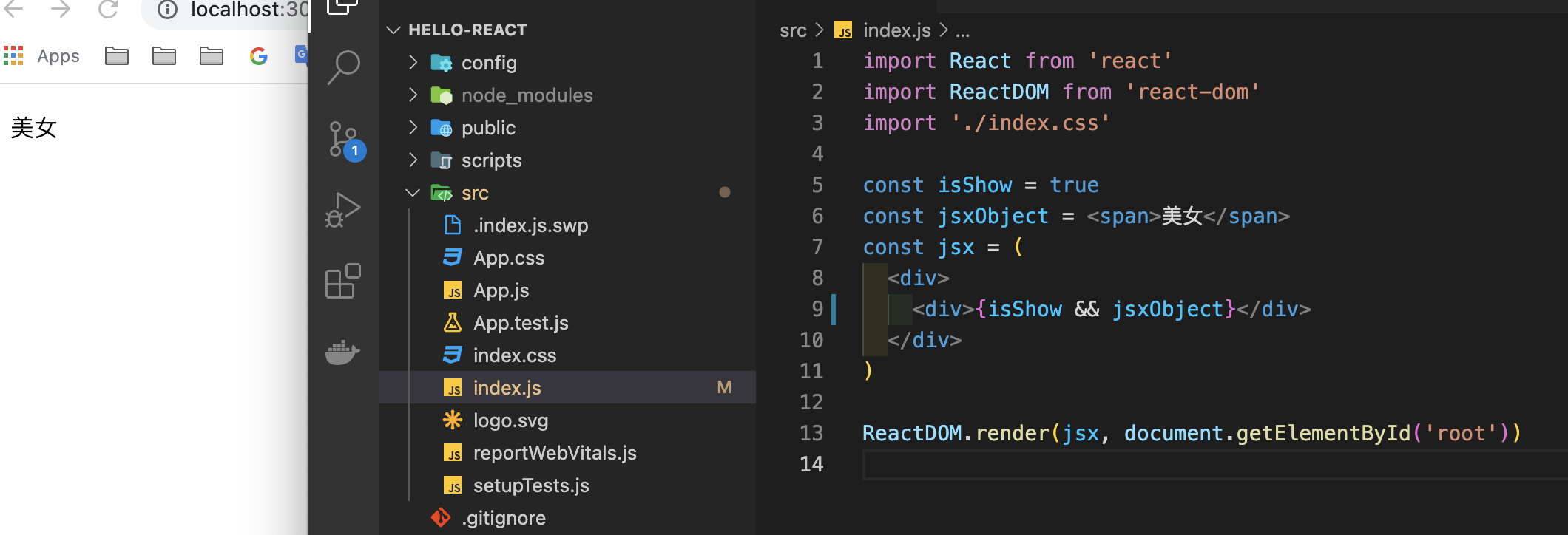This screenshot has width=1568, height=535.
Task: Open the Explorer view icon at top
Action: click(x=343, y=7)
